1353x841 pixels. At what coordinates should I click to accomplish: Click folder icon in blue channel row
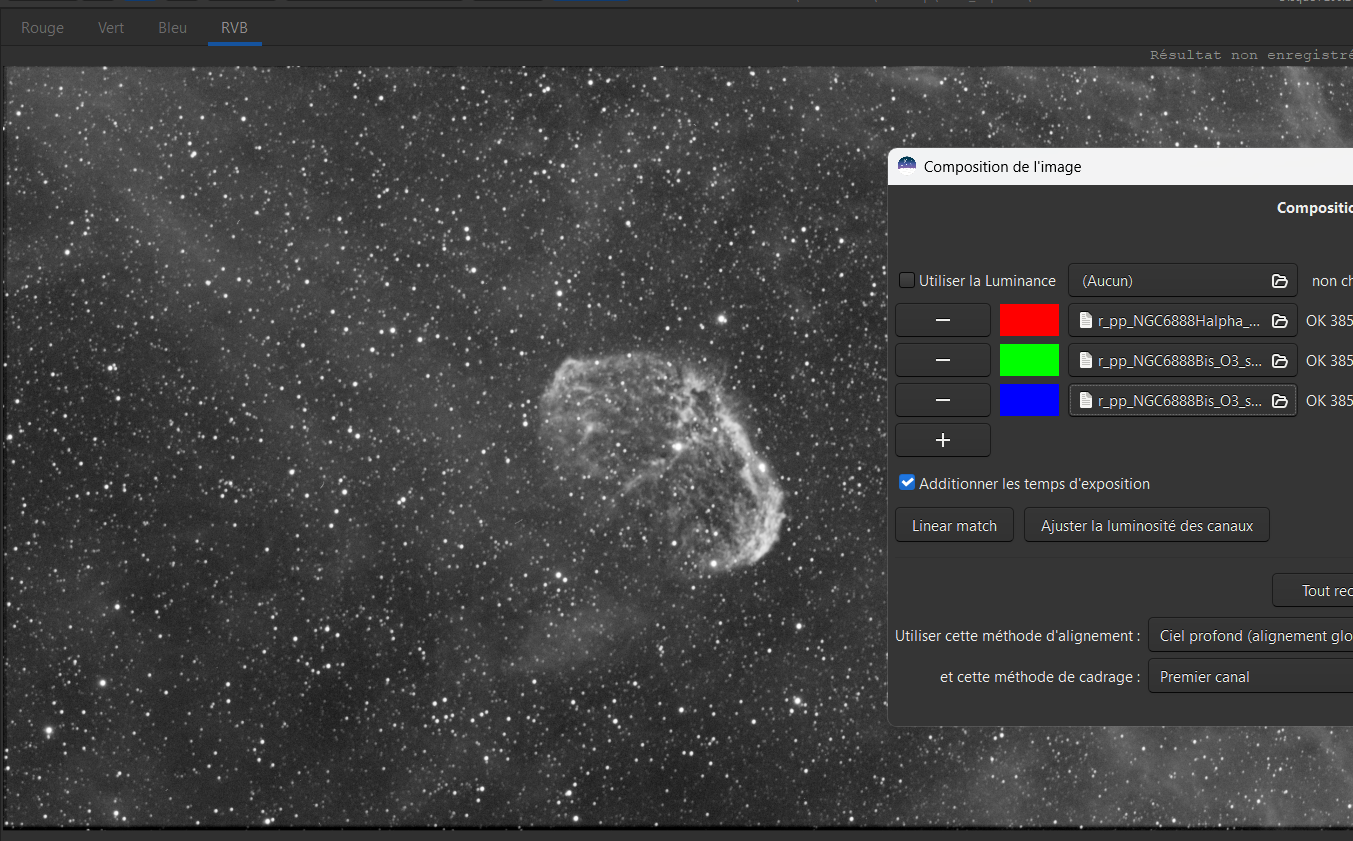click(x=1279, y=401)
